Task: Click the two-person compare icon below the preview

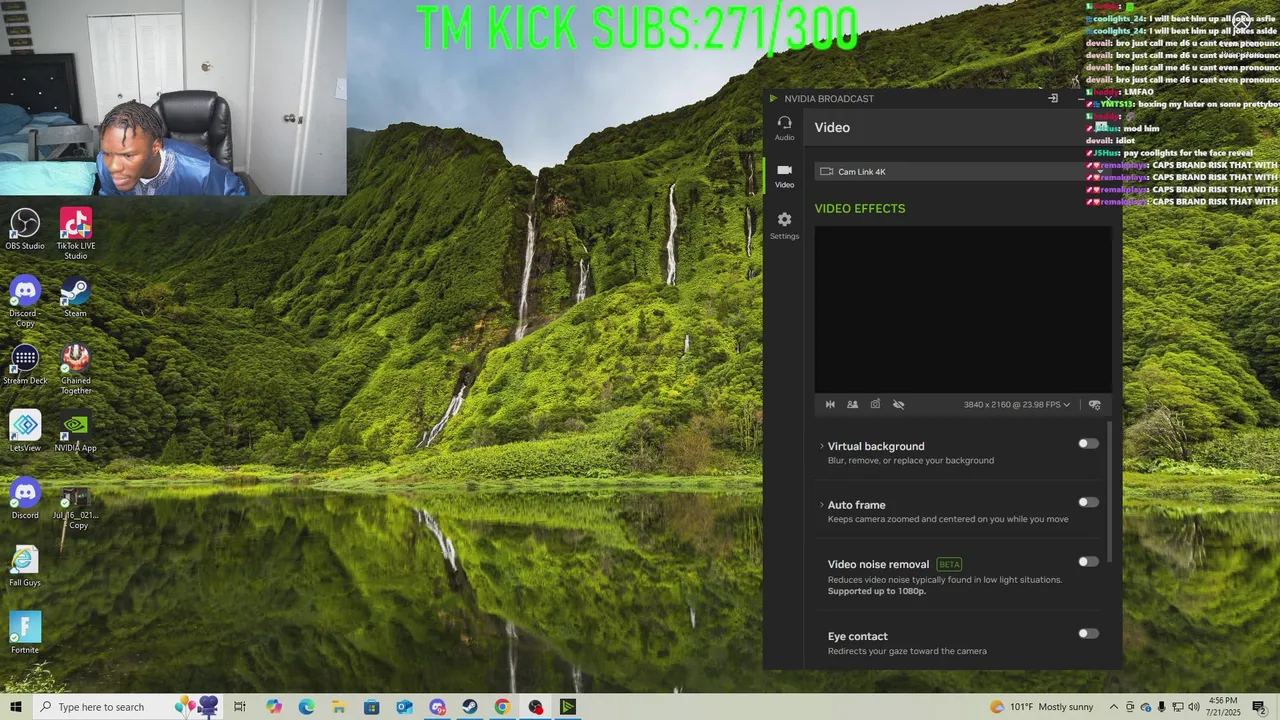Action: pos(852,405)
